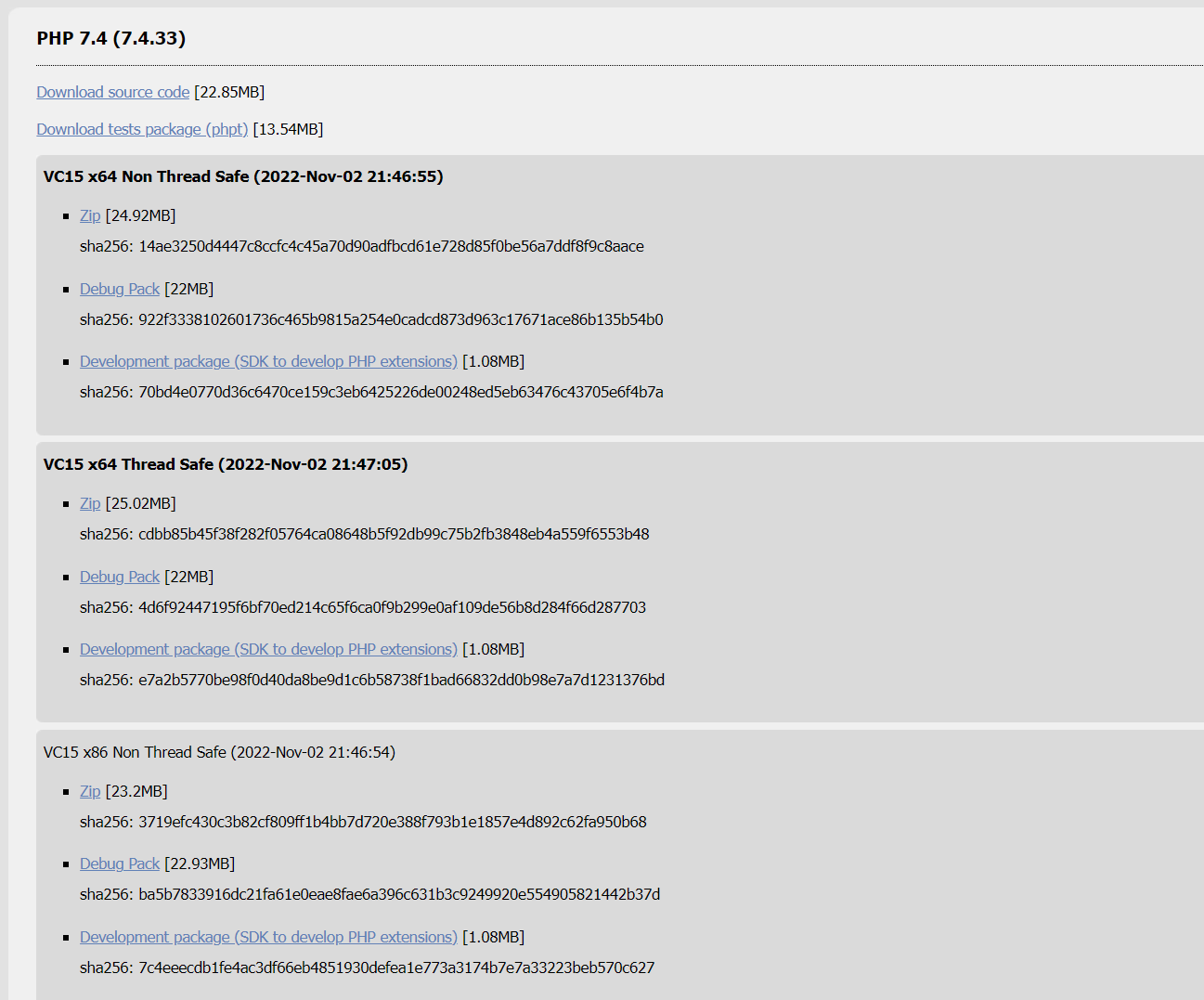Click the VC15 x86 Non Thread Safe heading
Screen dimensions: 1204x1000
(x=219, y=752)
